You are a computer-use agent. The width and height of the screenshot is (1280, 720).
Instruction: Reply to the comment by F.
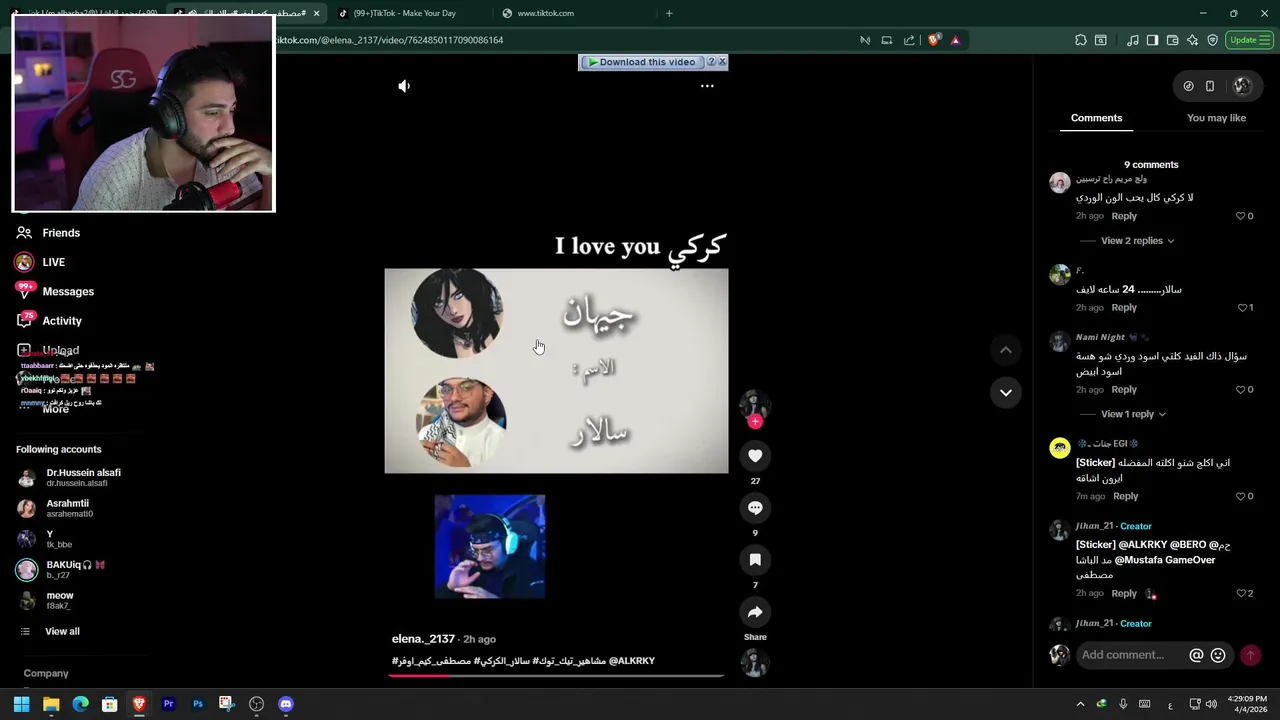pos(1124,308)
